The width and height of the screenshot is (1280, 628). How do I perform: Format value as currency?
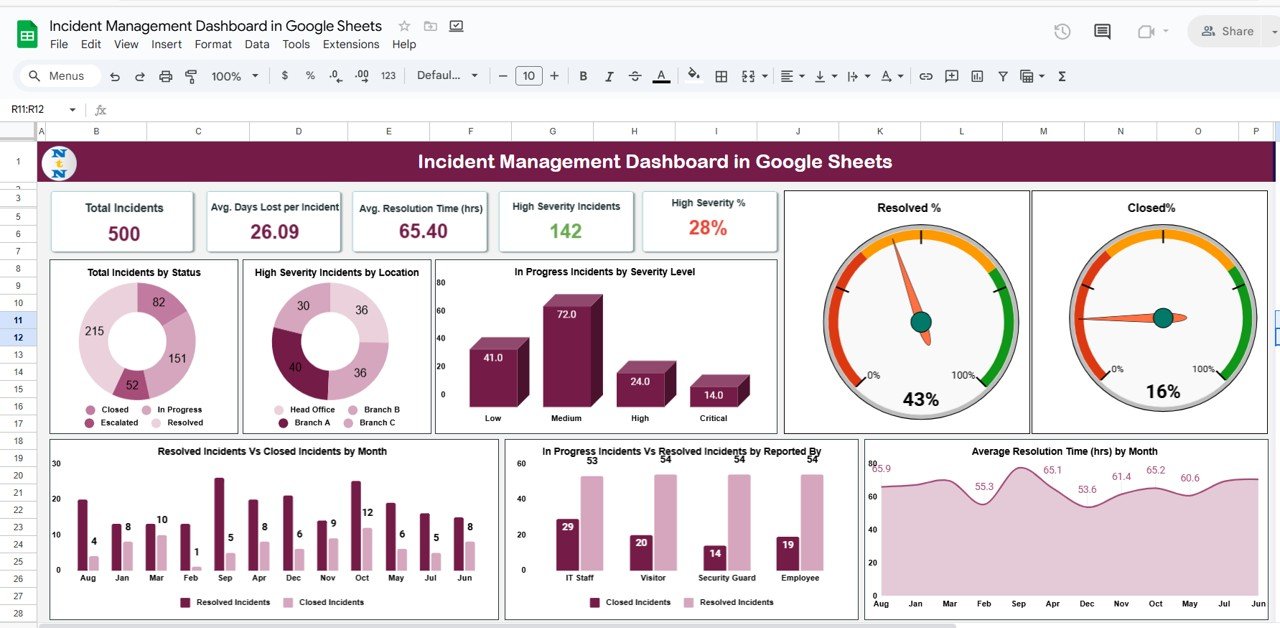click(x=285, y=76)
